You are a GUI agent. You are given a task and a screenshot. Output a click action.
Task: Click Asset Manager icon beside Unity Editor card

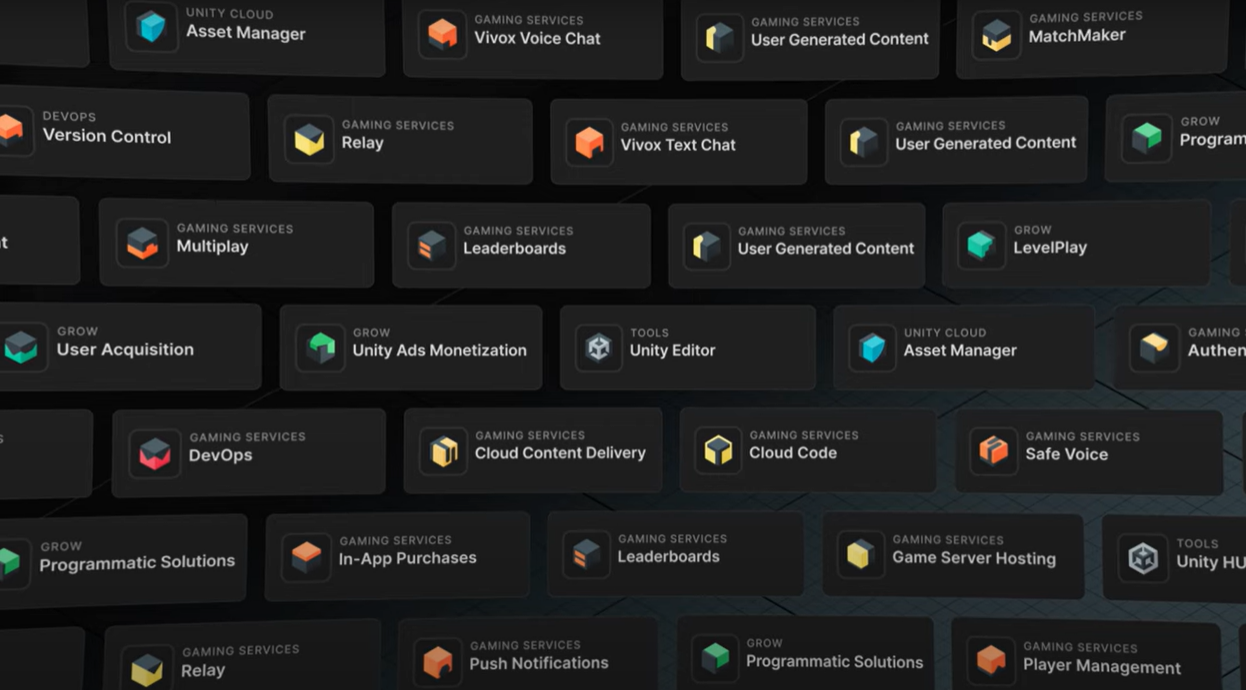(872, 348)
